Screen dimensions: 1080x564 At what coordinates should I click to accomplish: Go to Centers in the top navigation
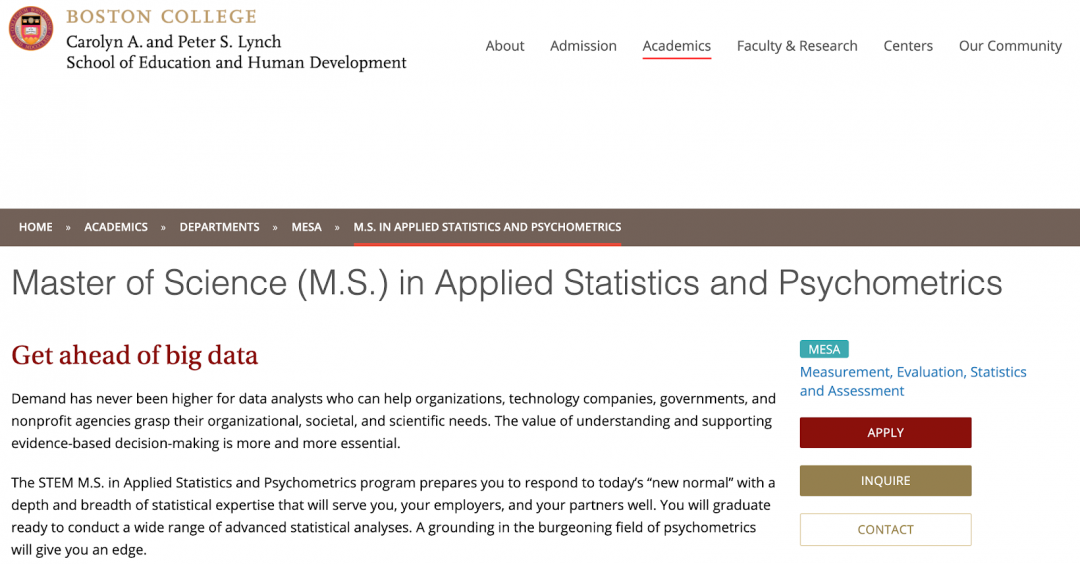pyautogui.click(x=908, y=46)
